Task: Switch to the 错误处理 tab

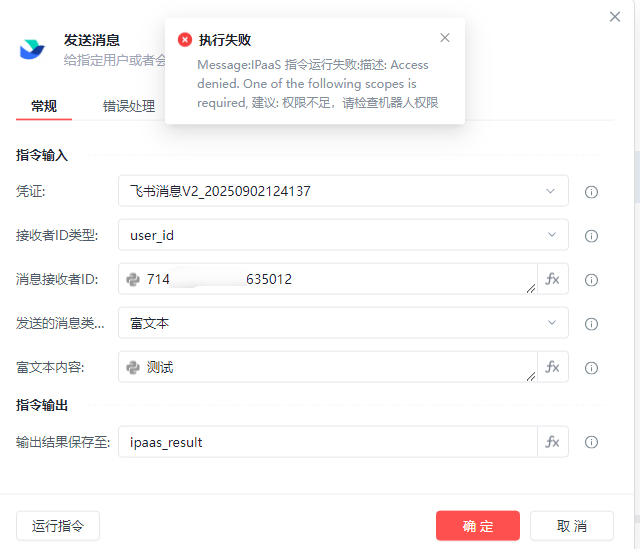Action: 129,106
